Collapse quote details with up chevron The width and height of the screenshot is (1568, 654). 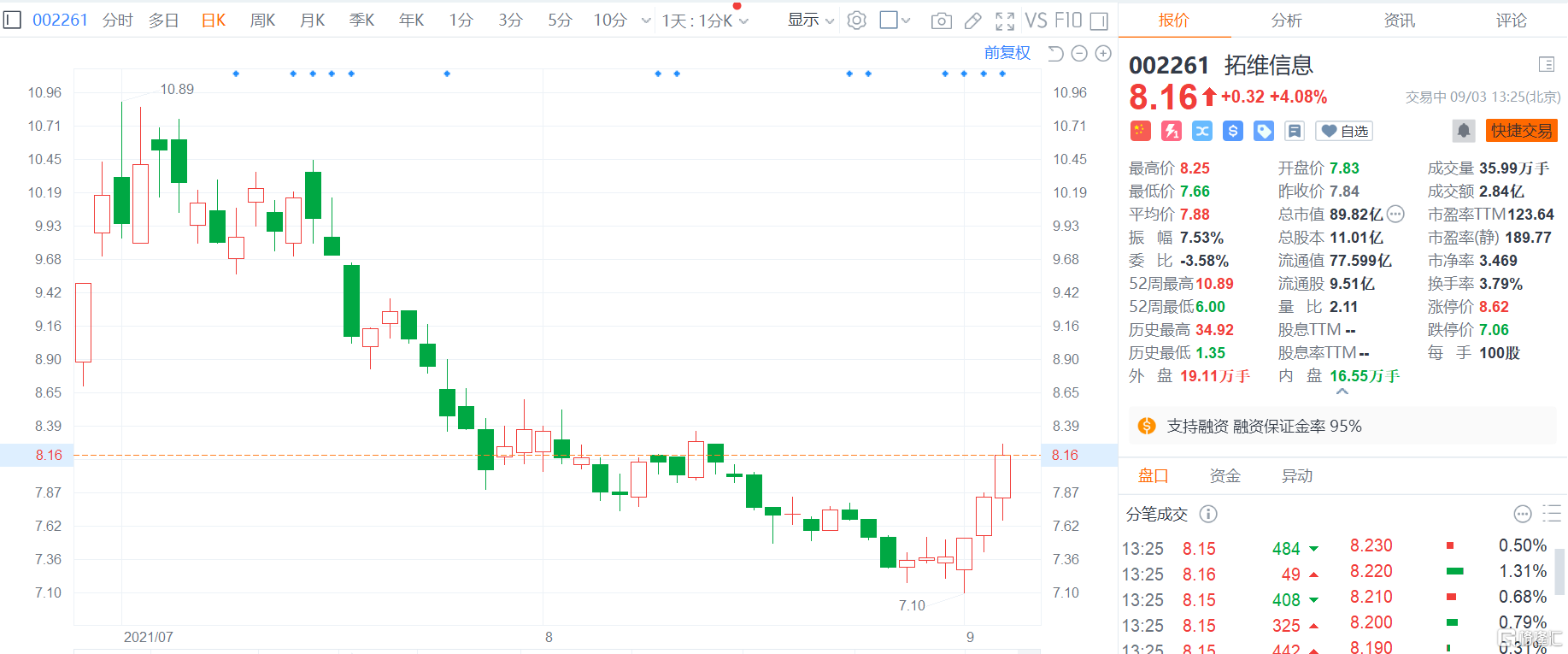(x=1342, y=392)
